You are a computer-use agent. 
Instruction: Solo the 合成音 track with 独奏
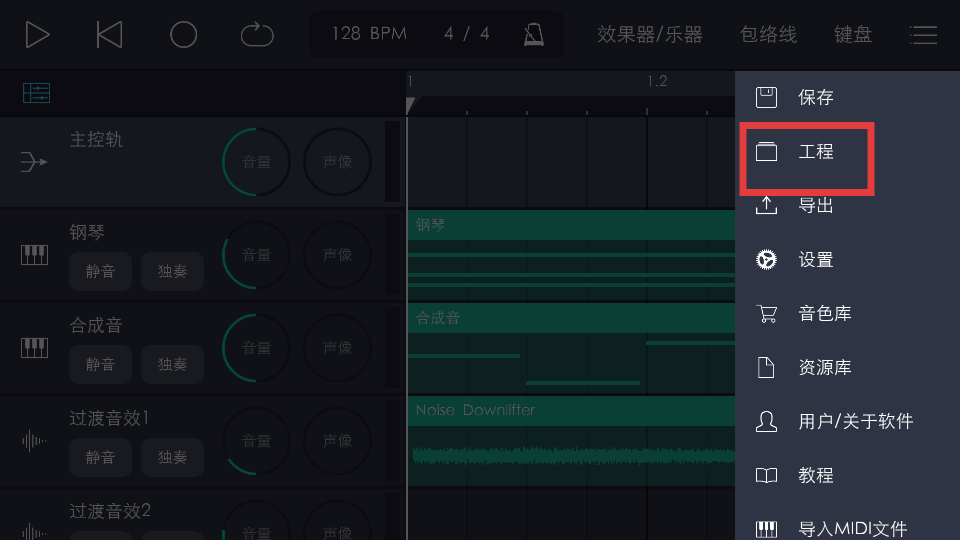coord(172,365)
